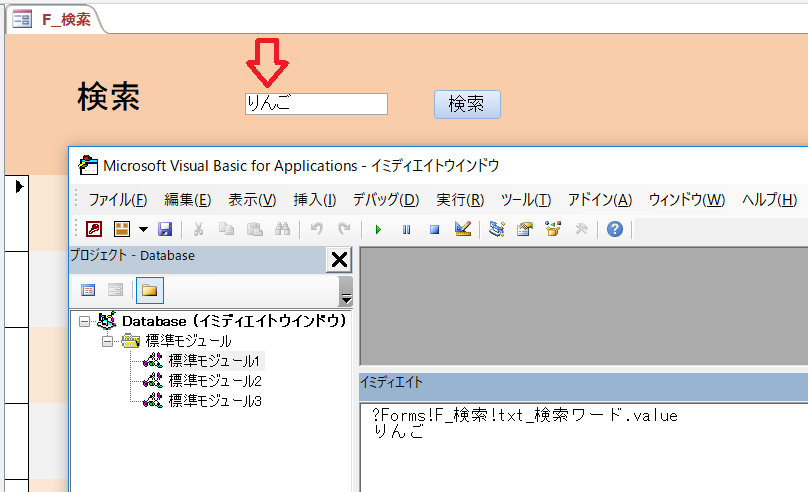Select 標準モジュール2 in the project tree
Viewport: 808px width, 492px height.
[215, 381]
